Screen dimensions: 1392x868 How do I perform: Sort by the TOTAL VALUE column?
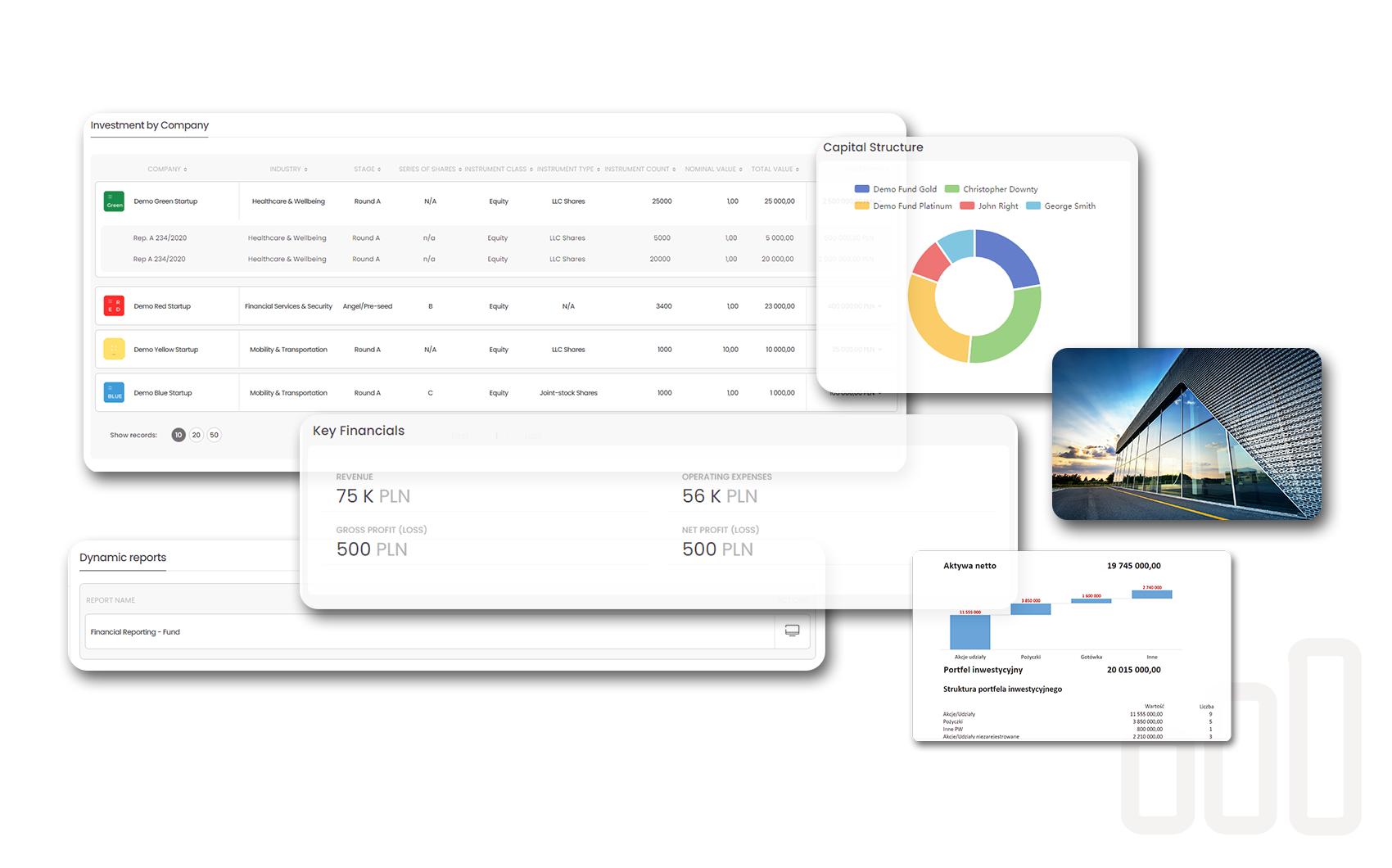tap(775, 170)
